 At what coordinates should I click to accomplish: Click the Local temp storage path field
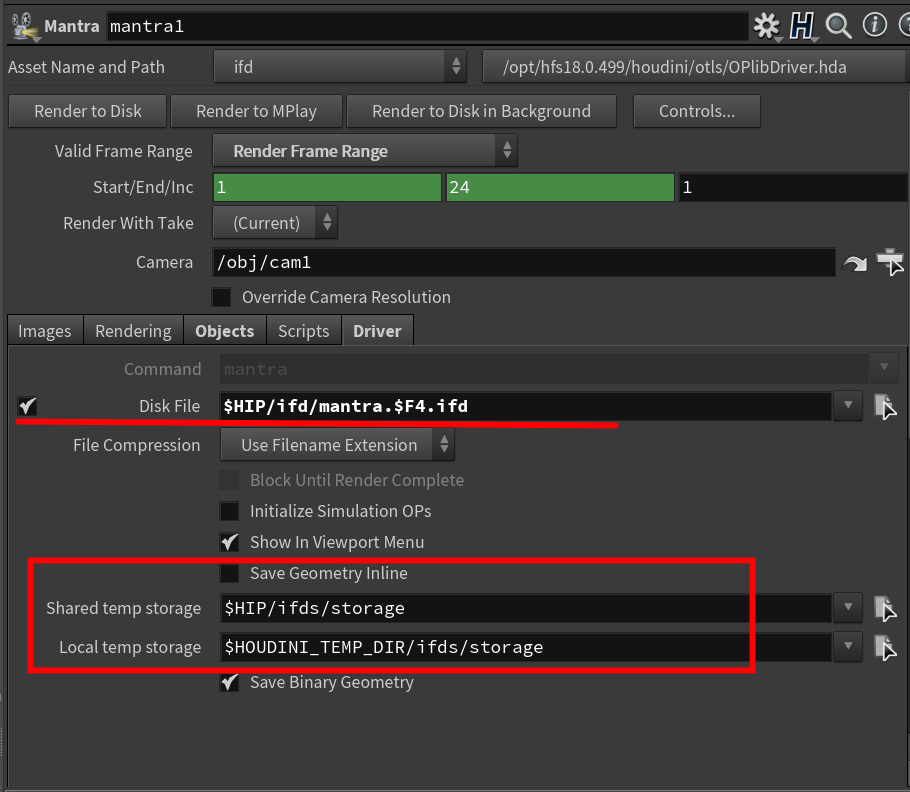(526, 647)
